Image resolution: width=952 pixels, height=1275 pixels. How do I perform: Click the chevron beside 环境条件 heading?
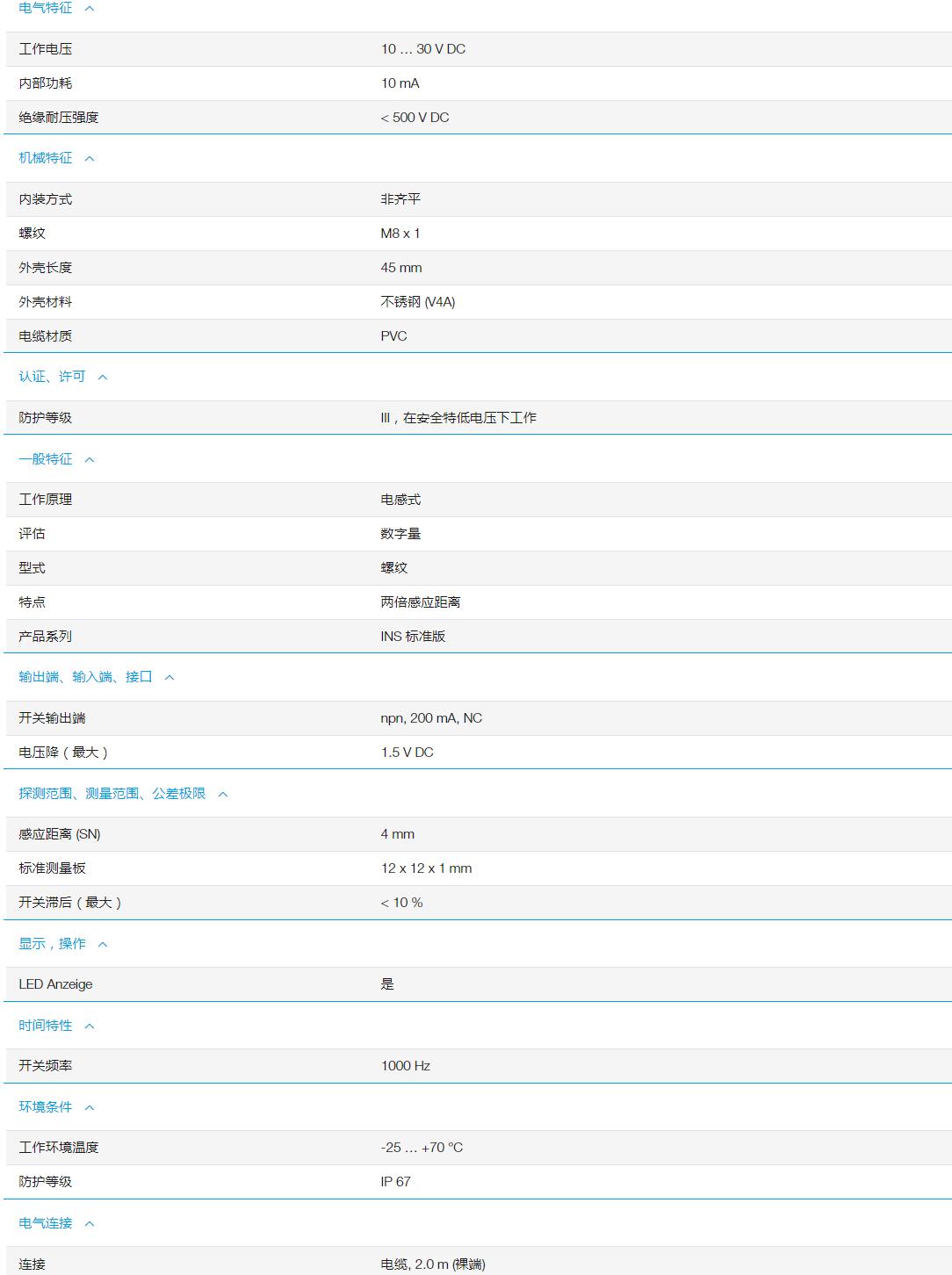(87, 1106)
